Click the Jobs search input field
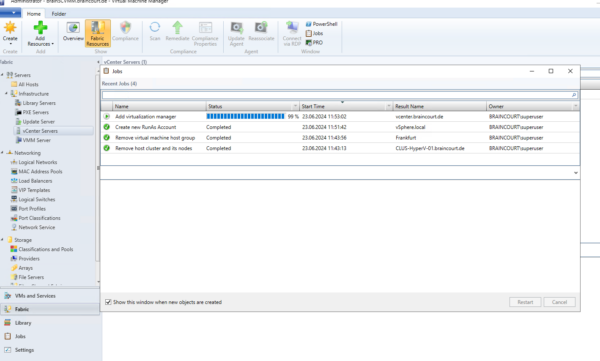The width and height of the screenshot is (600, 361). (336, 95)
